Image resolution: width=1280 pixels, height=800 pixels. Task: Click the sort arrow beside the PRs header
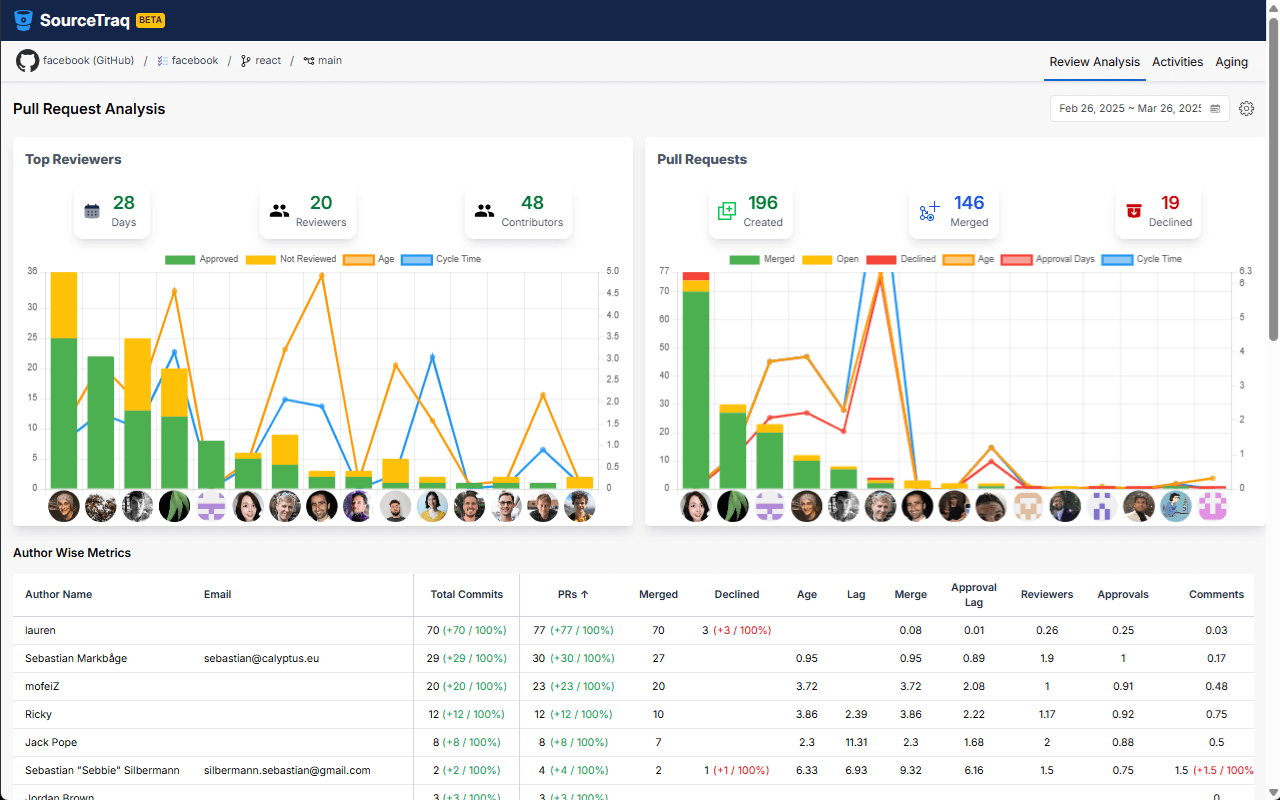(x=585, y=594)
